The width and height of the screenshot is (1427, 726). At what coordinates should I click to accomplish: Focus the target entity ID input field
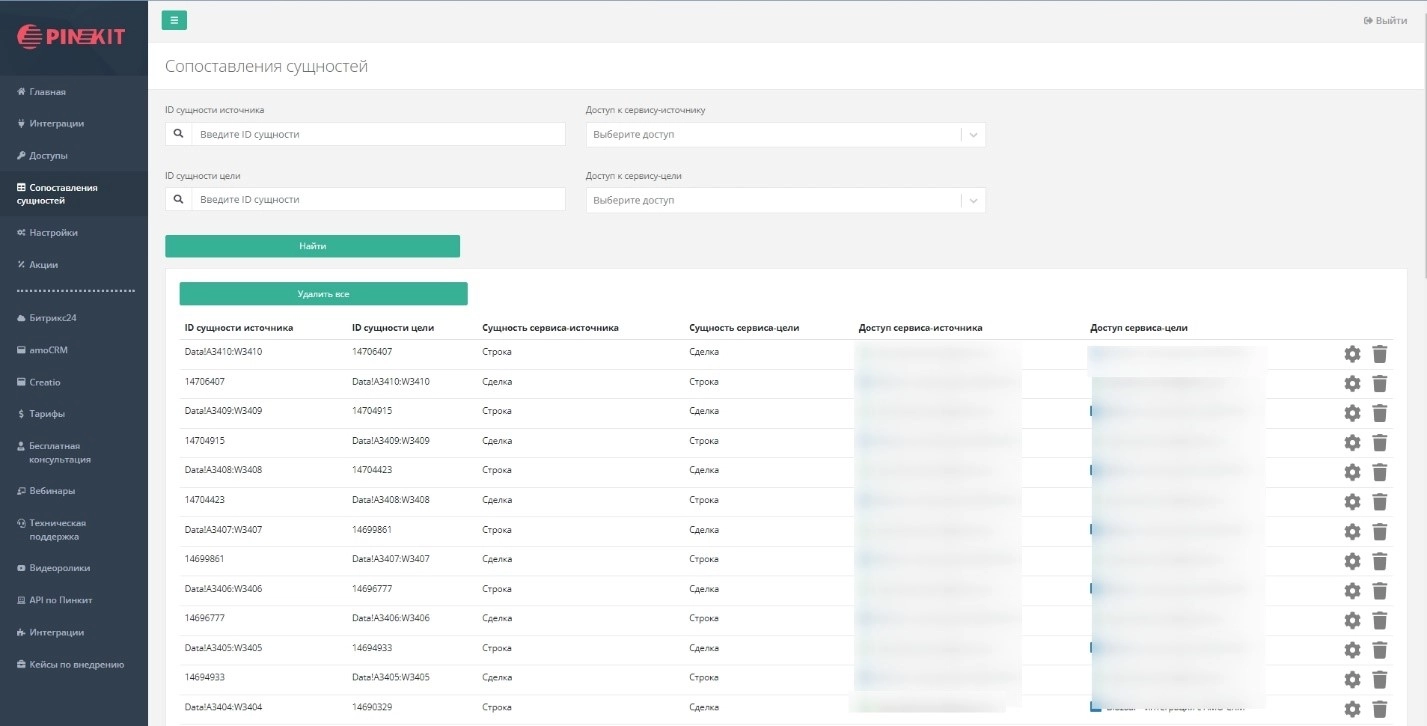tap(377, 200)
